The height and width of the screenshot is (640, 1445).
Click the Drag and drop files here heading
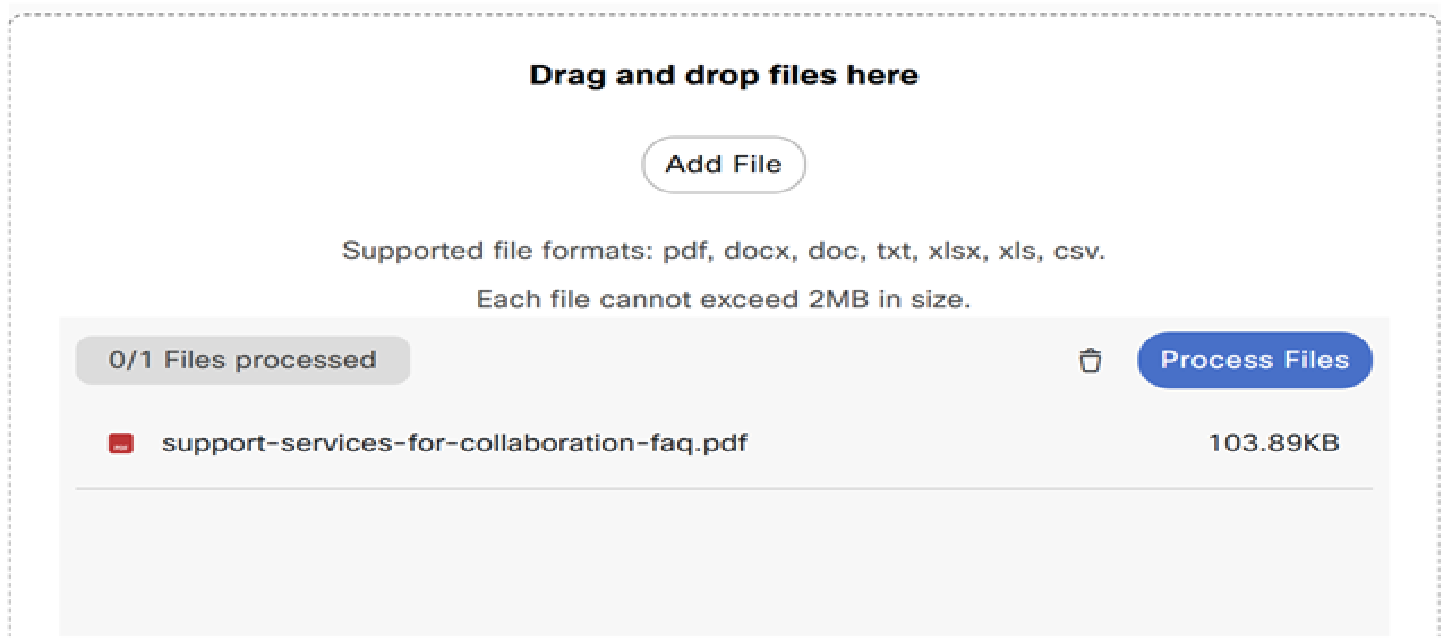(723, 75)
